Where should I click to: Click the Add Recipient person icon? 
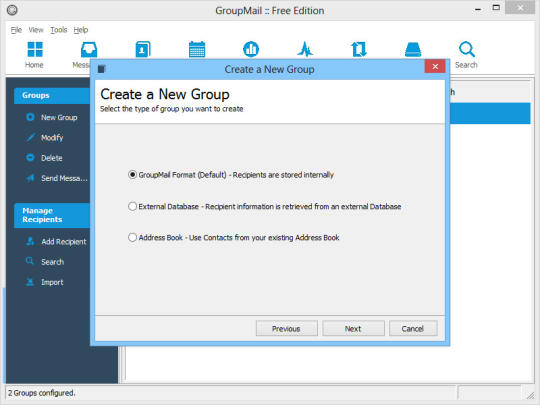click(x=30, y=241)
